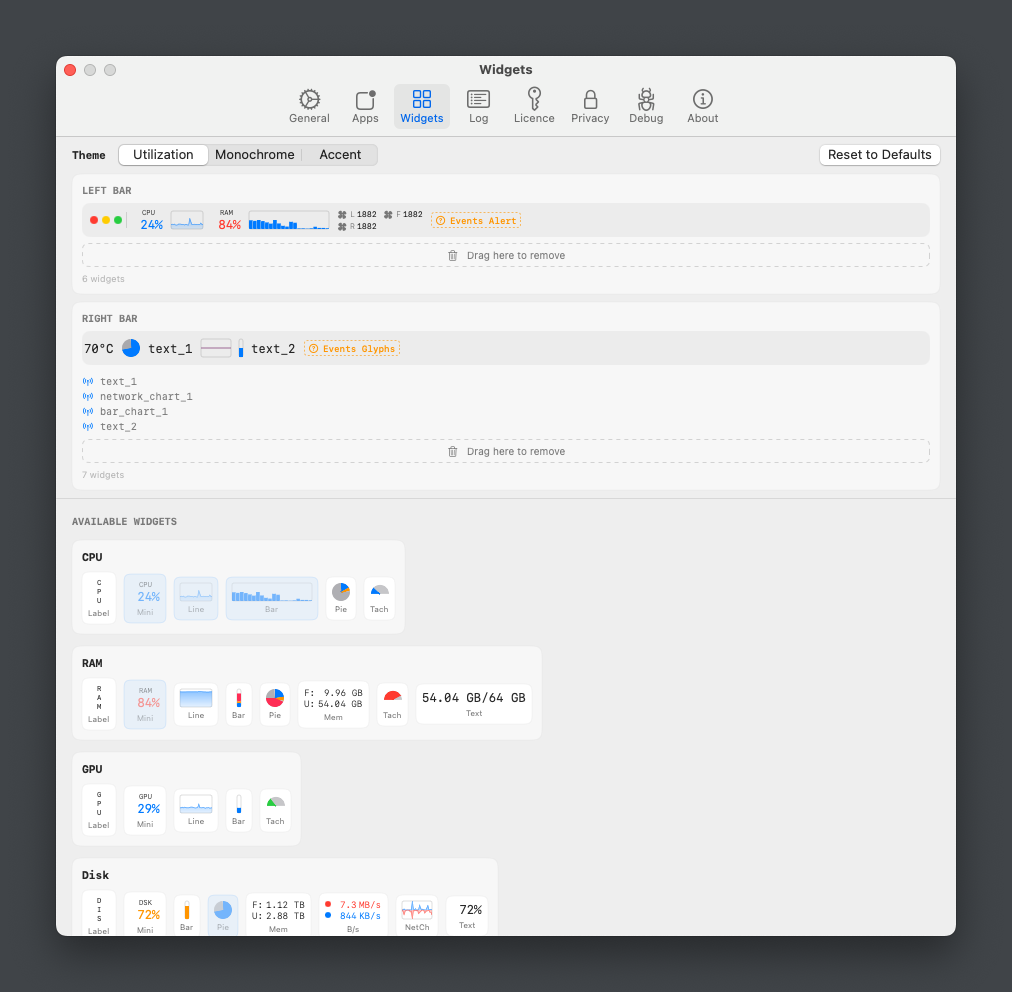Viewport: 1012px width, 992px height.
Task: Click the Events Alert widget
Action: [476, 221]
